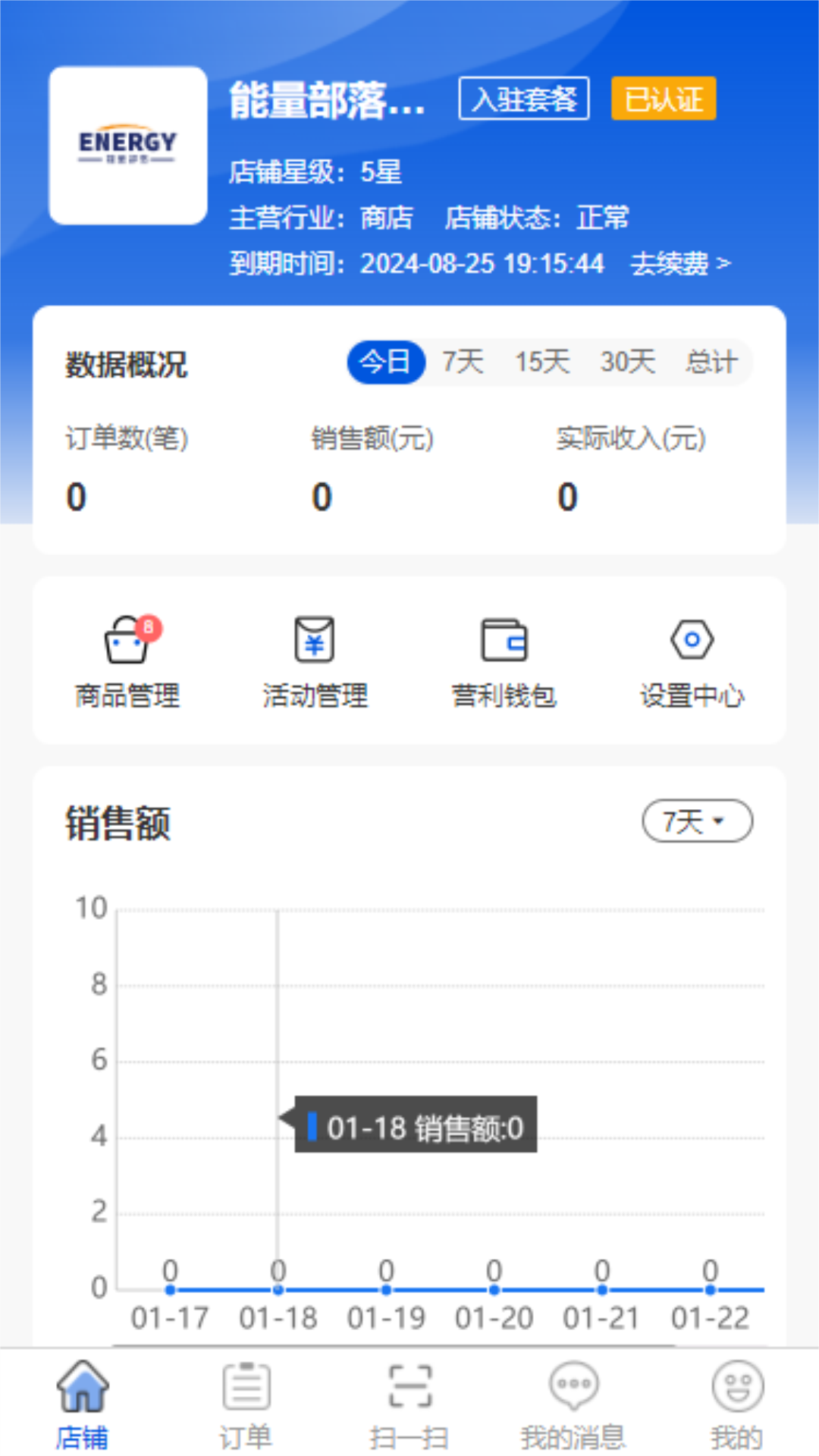Click the ENERGY store logo
The image size is (819, 1456).
pos(128,146)
